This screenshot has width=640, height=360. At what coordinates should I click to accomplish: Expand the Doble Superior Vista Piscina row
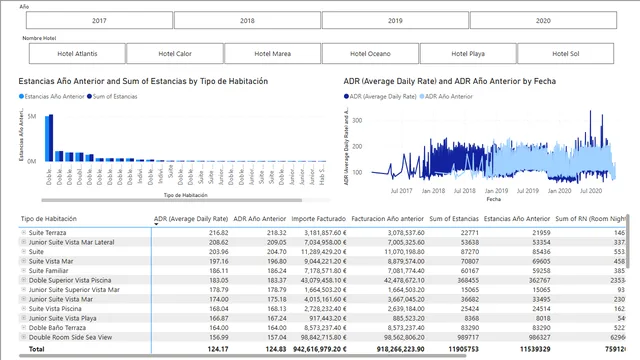pyautogui.click(x=24, y=280)
